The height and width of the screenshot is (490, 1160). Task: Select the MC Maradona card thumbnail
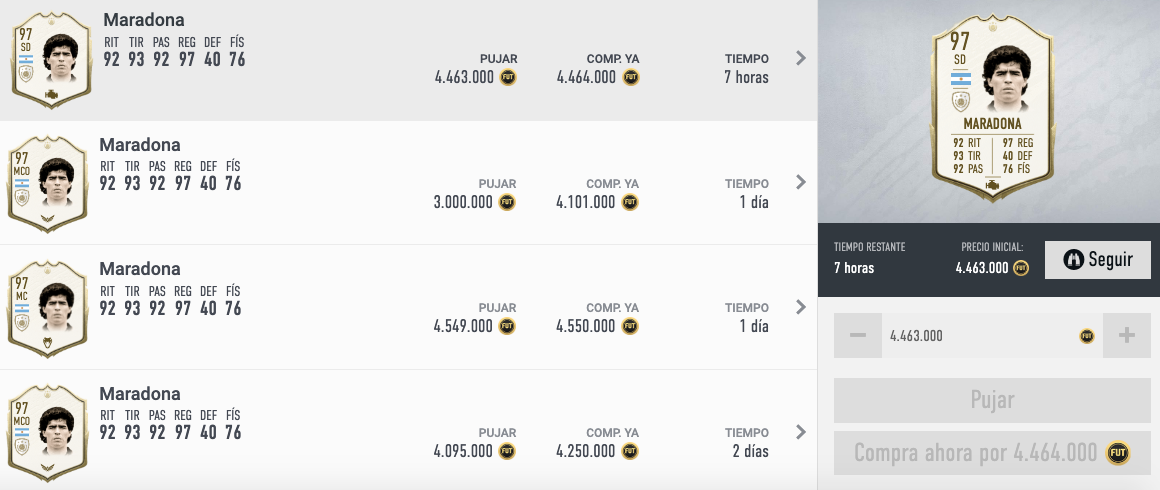click(48, 308)
